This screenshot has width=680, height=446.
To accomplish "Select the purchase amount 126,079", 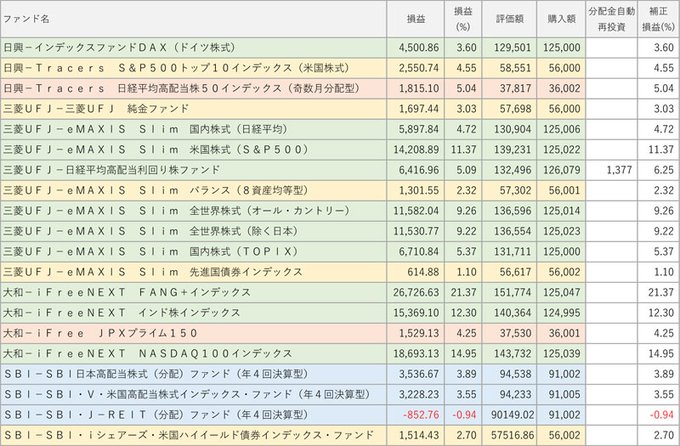I will [562, 170].
